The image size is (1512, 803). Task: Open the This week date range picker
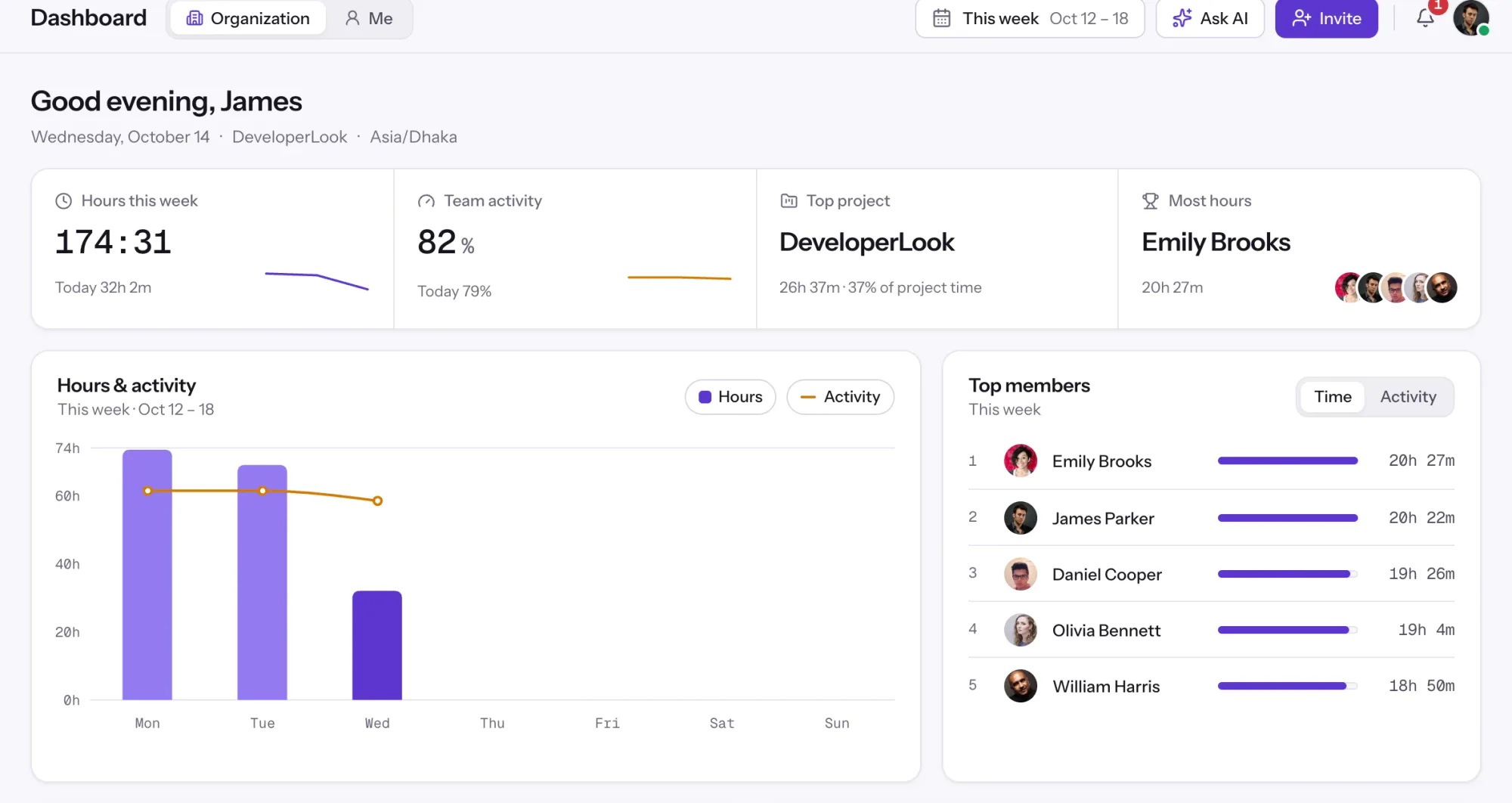(x=1030, y=18)
